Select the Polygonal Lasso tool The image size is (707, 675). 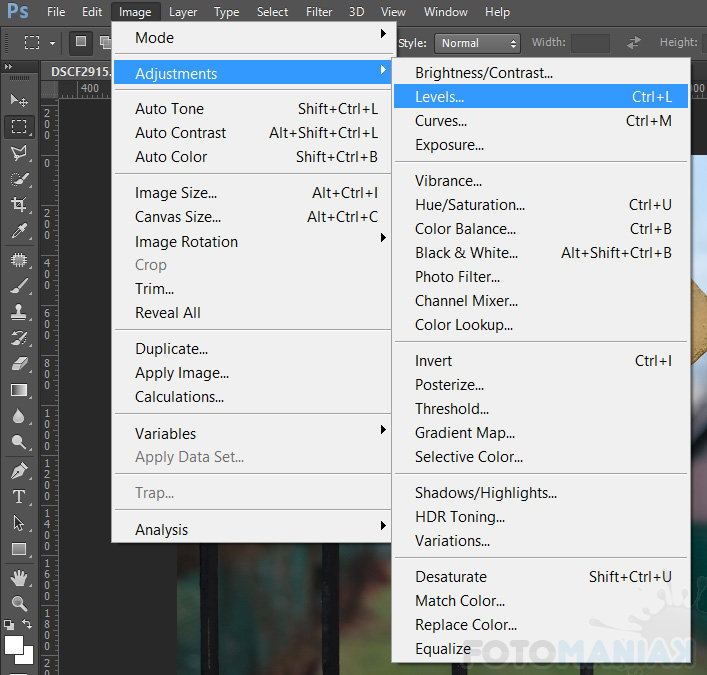(x=19, y=153)
